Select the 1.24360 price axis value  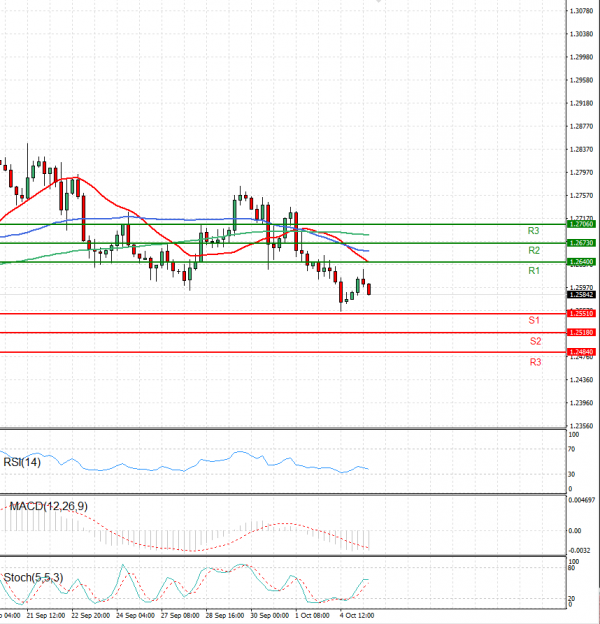tap(581, 380)
